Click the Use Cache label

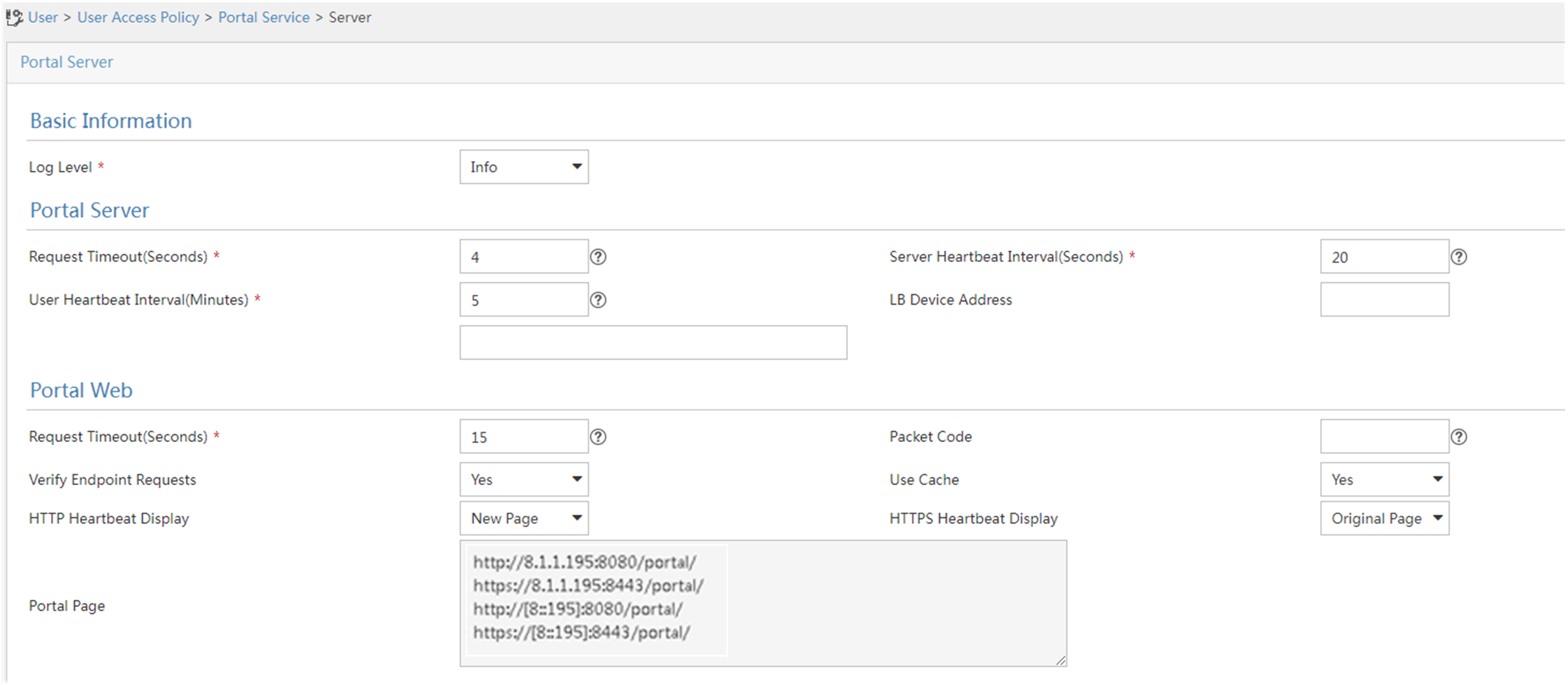[924, 480]
